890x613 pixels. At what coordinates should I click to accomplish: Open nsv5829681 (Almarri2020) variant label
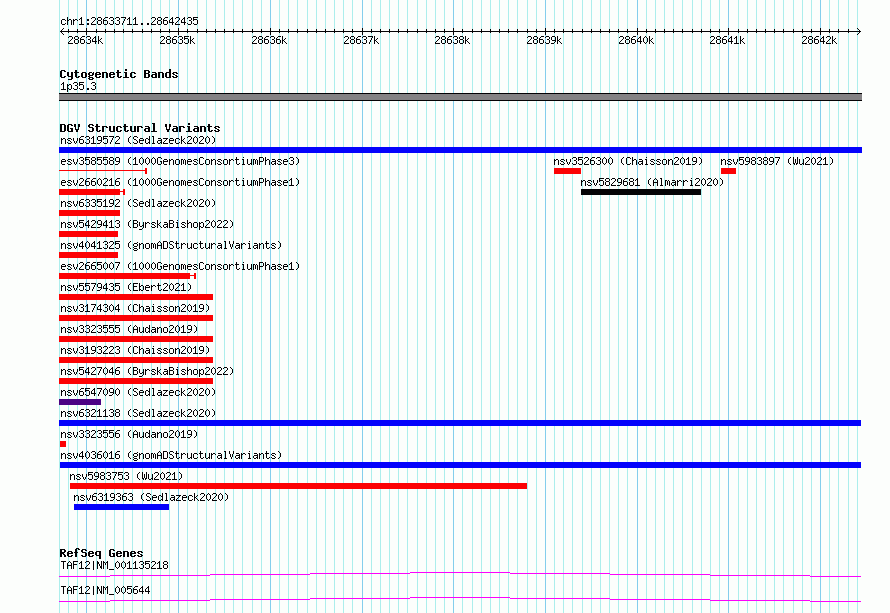tap(652, 182)
